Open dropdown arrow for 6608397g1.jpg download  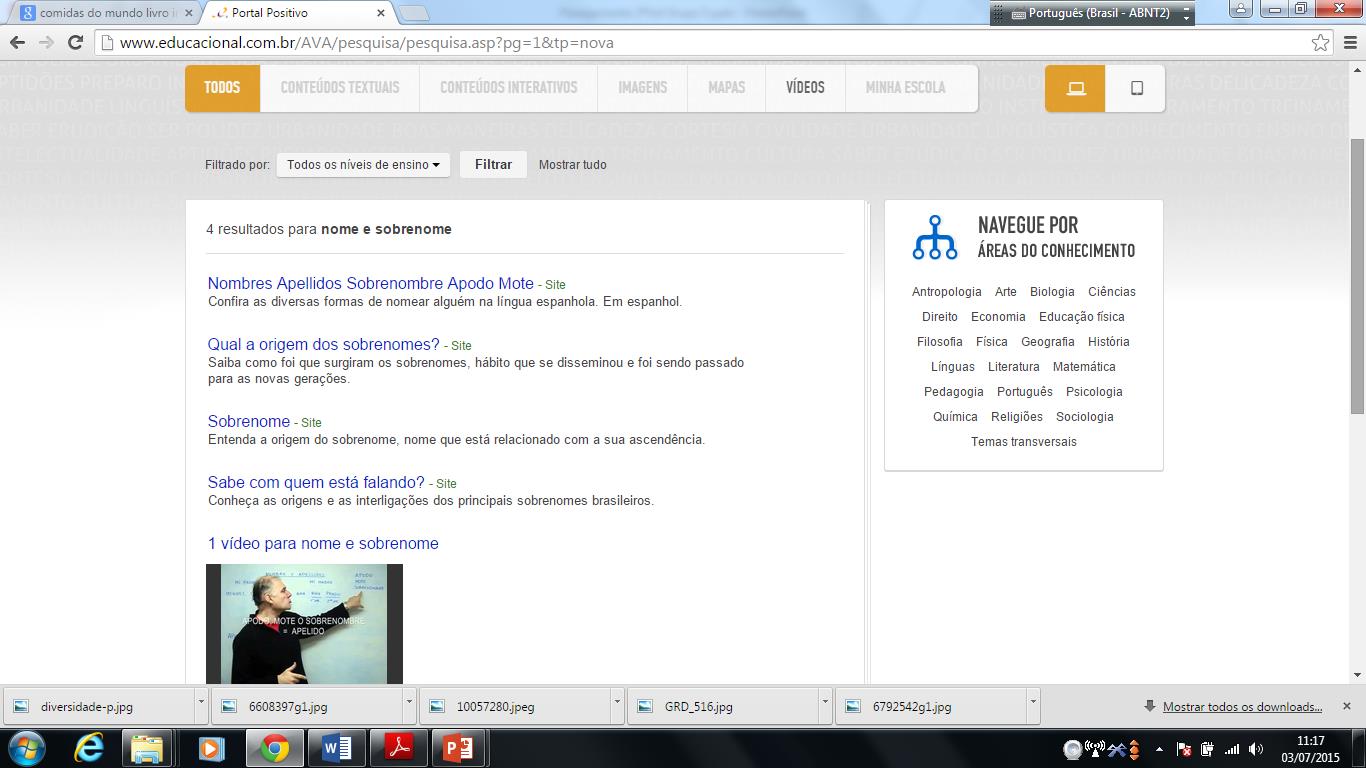(x=409, y=705)
